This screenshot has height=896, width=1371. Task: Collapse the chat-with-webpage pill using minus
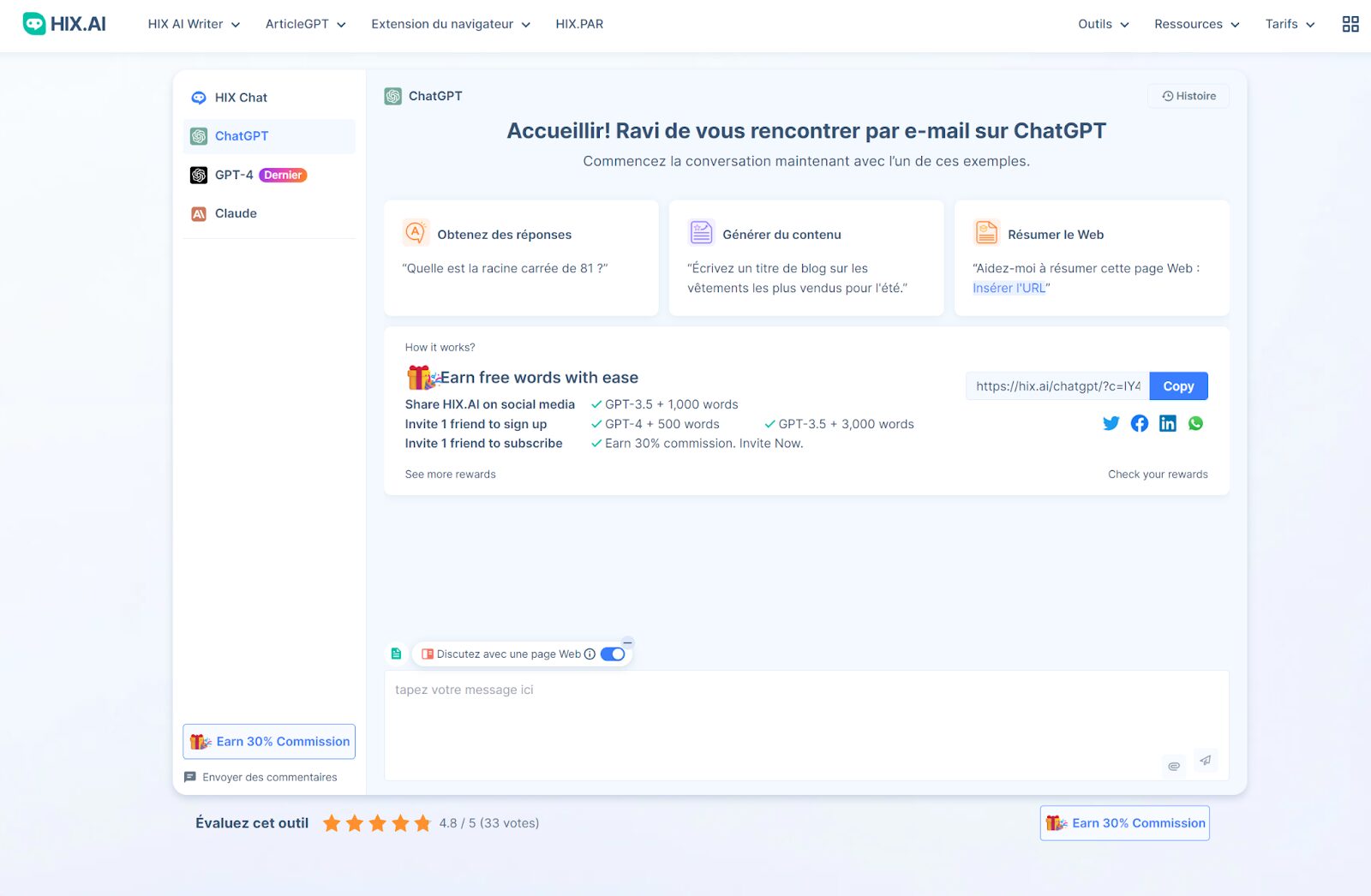point(627,642)
